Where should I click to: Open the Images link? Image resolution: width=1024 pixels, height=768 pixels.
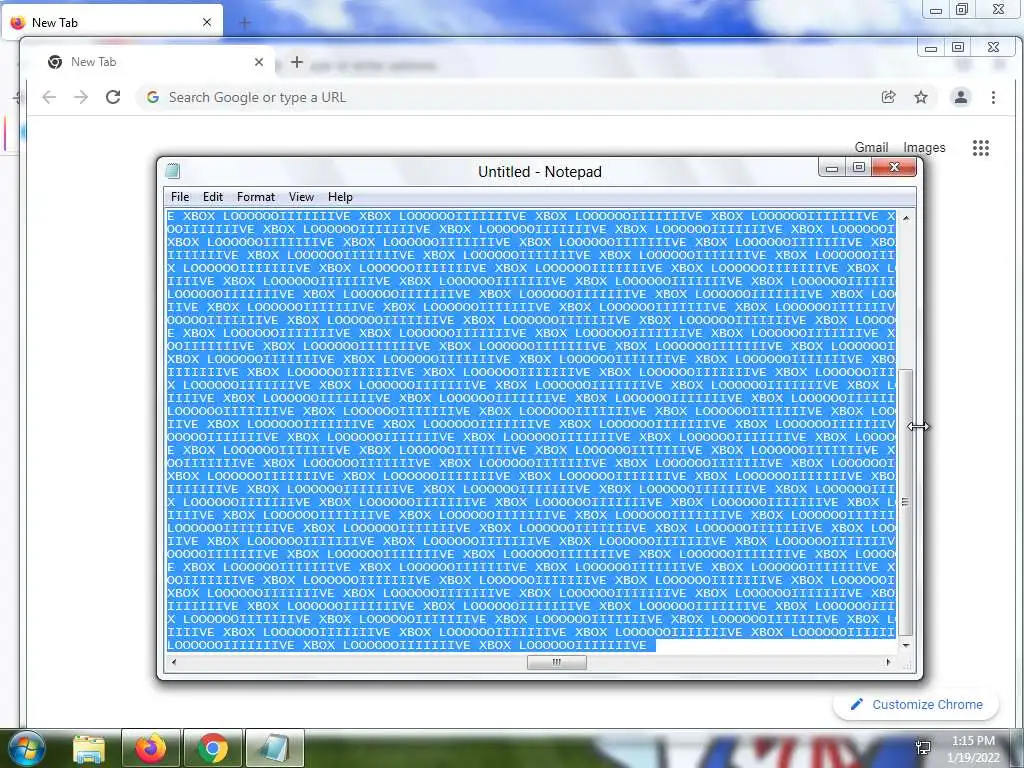[924, 148]
